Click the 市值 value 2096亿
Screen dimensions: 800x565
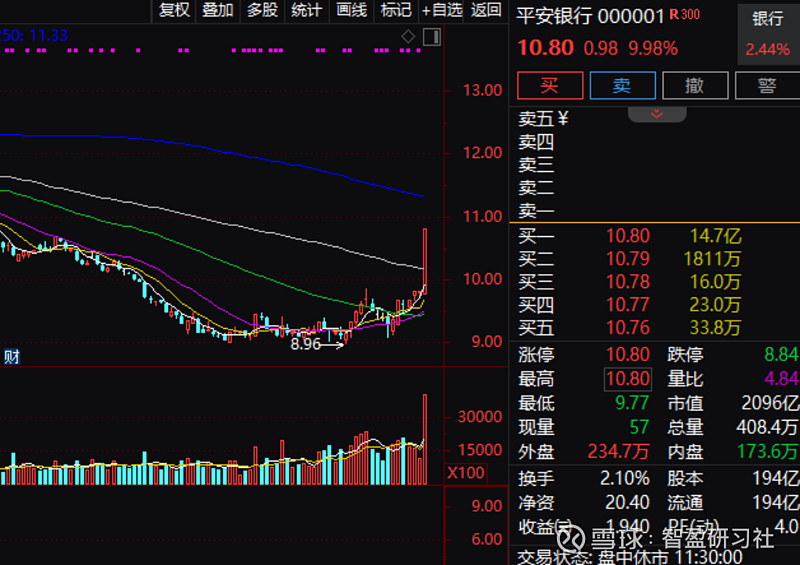770,403
